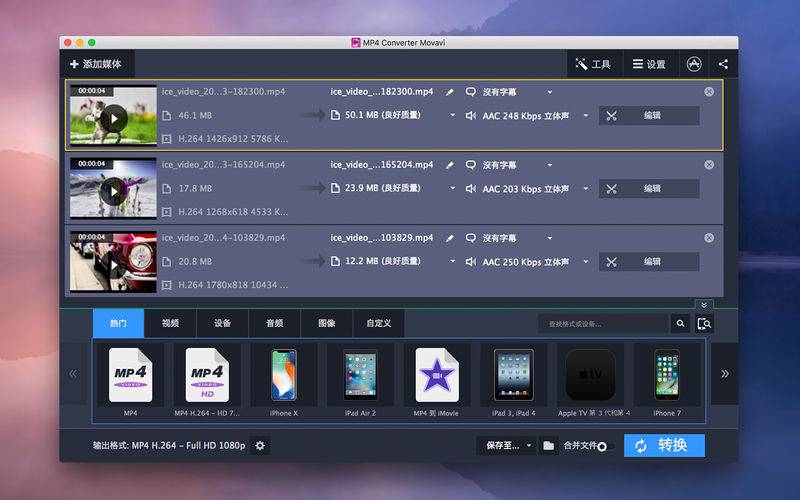Rename output ice_video 103829 with pencil icon
Screen dimensions: 800x500
pos(449,238)
